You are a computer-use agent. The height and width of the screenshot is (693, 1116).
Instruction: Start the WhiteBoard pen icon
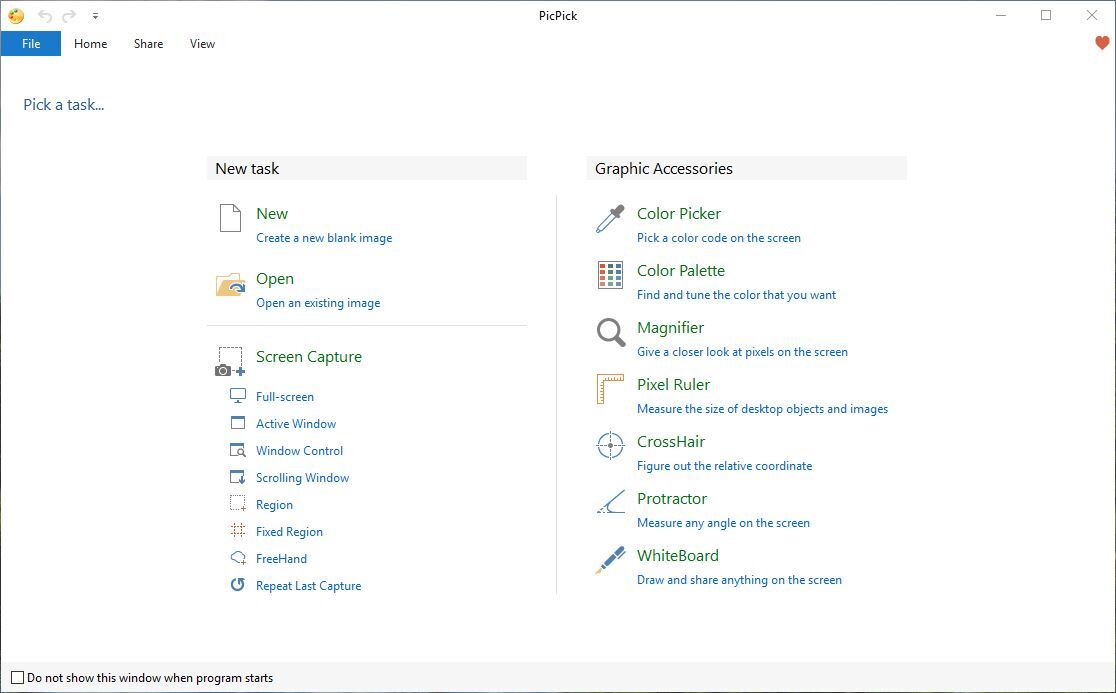610,560
